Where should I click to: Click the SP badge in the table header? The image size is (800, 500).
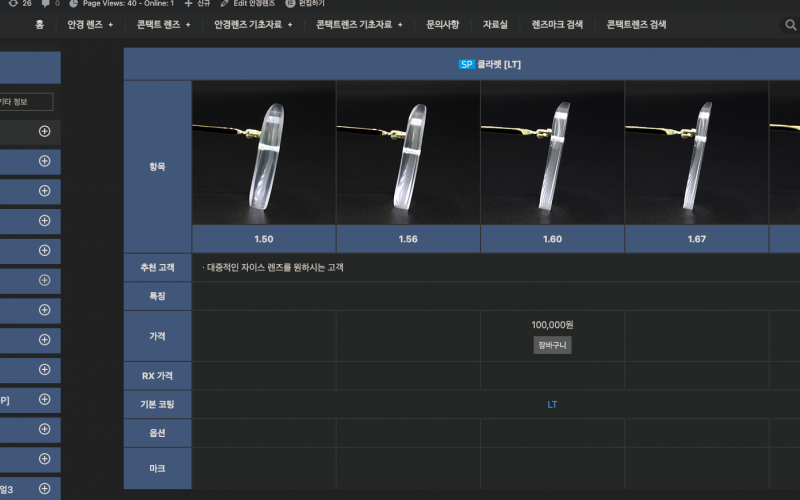click(466, 65)
